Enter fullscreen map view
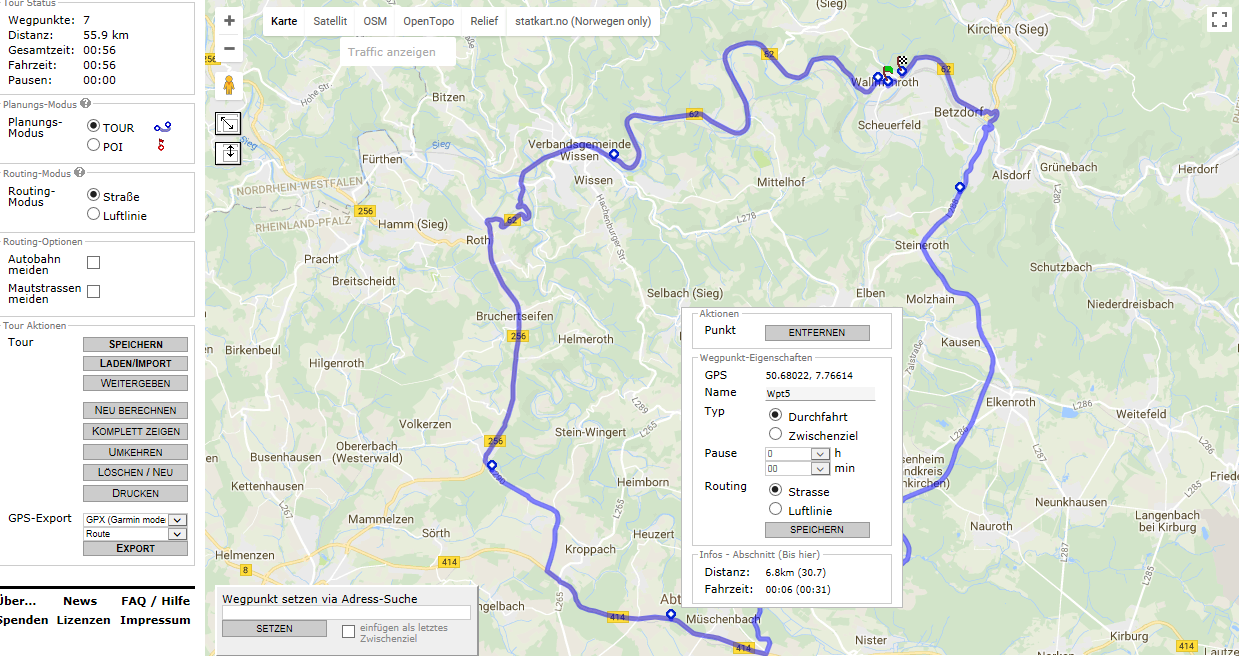The width and height of the screenshot is (1239, 656). 1218,19
